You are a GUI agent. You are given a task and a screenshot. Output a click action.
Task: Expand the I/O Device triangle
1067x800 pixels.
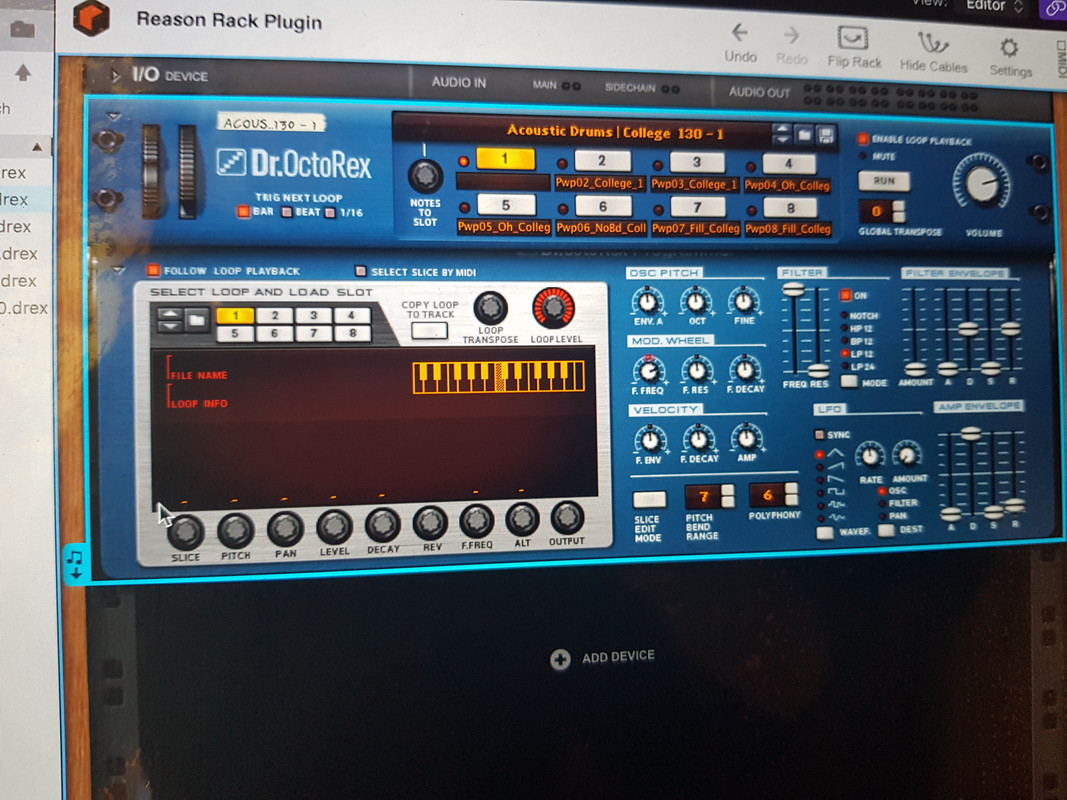[x=116, y=76]
